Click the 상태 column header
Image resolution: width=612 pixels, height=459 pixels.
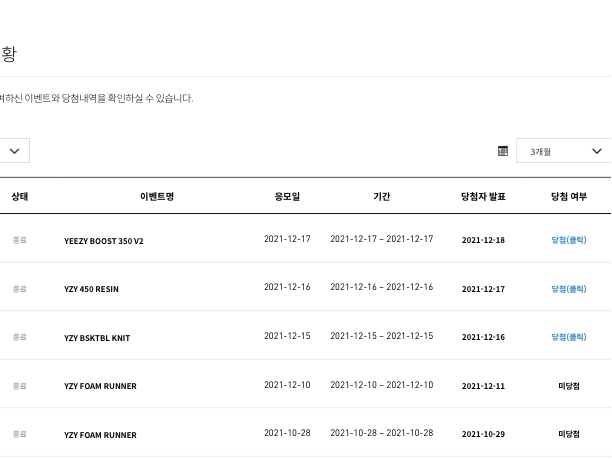click(x=20, y=196)
